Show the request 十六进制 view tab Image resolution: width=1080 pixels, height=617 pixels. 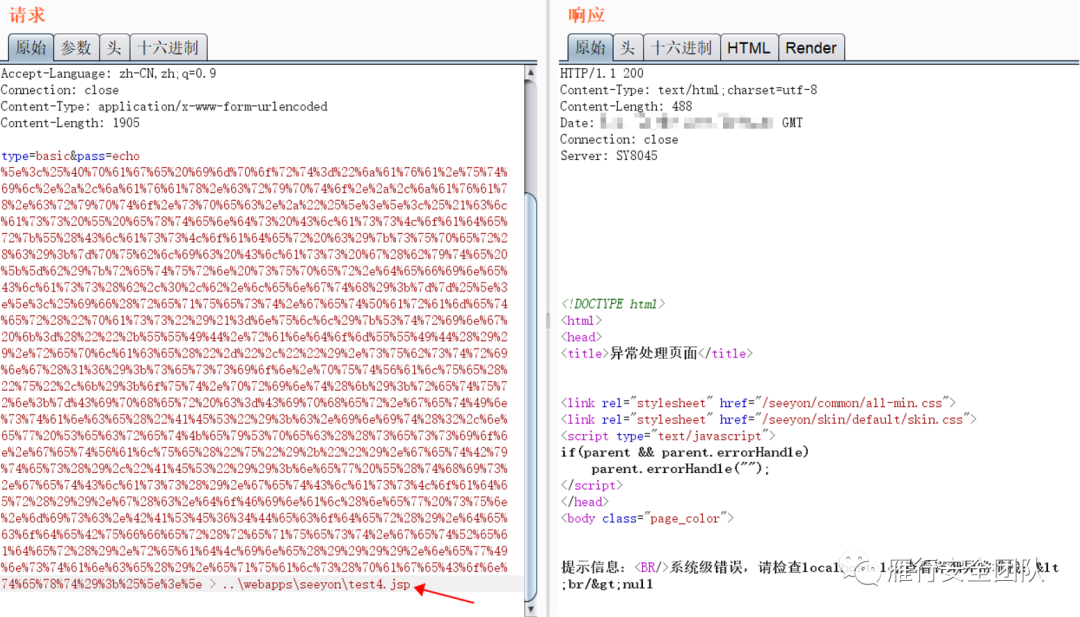point(169,48)
